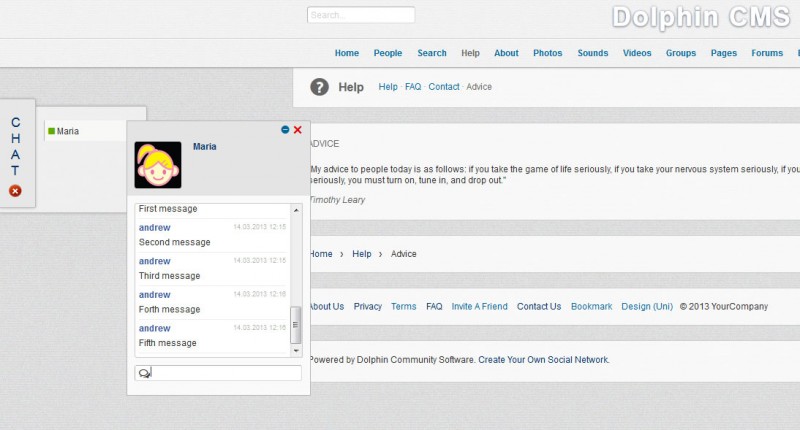Click the 'Third message' chat text
The image size is (800, 430).
(x=169, y=276)
